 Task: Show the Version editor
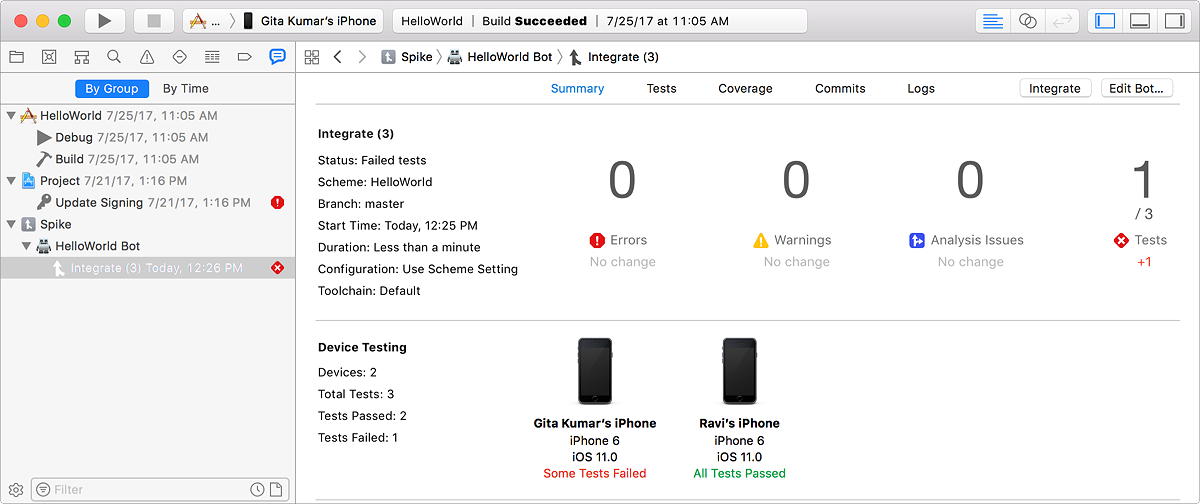1061,21
